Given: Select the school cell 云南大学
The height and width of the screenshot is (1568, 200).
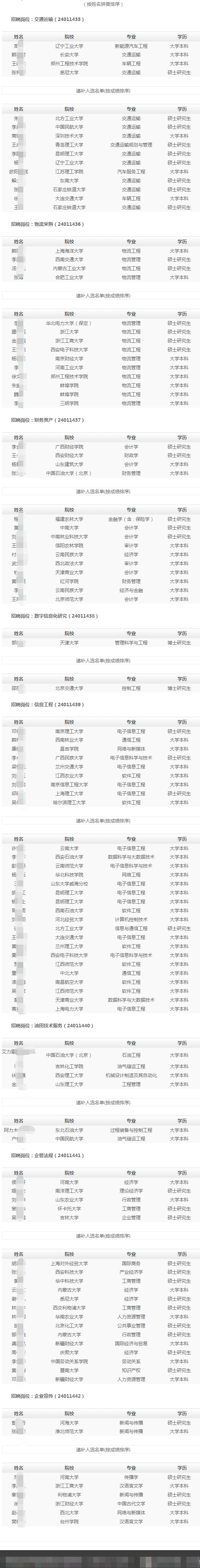Looking at the screenshot, I should pos(69,848).
